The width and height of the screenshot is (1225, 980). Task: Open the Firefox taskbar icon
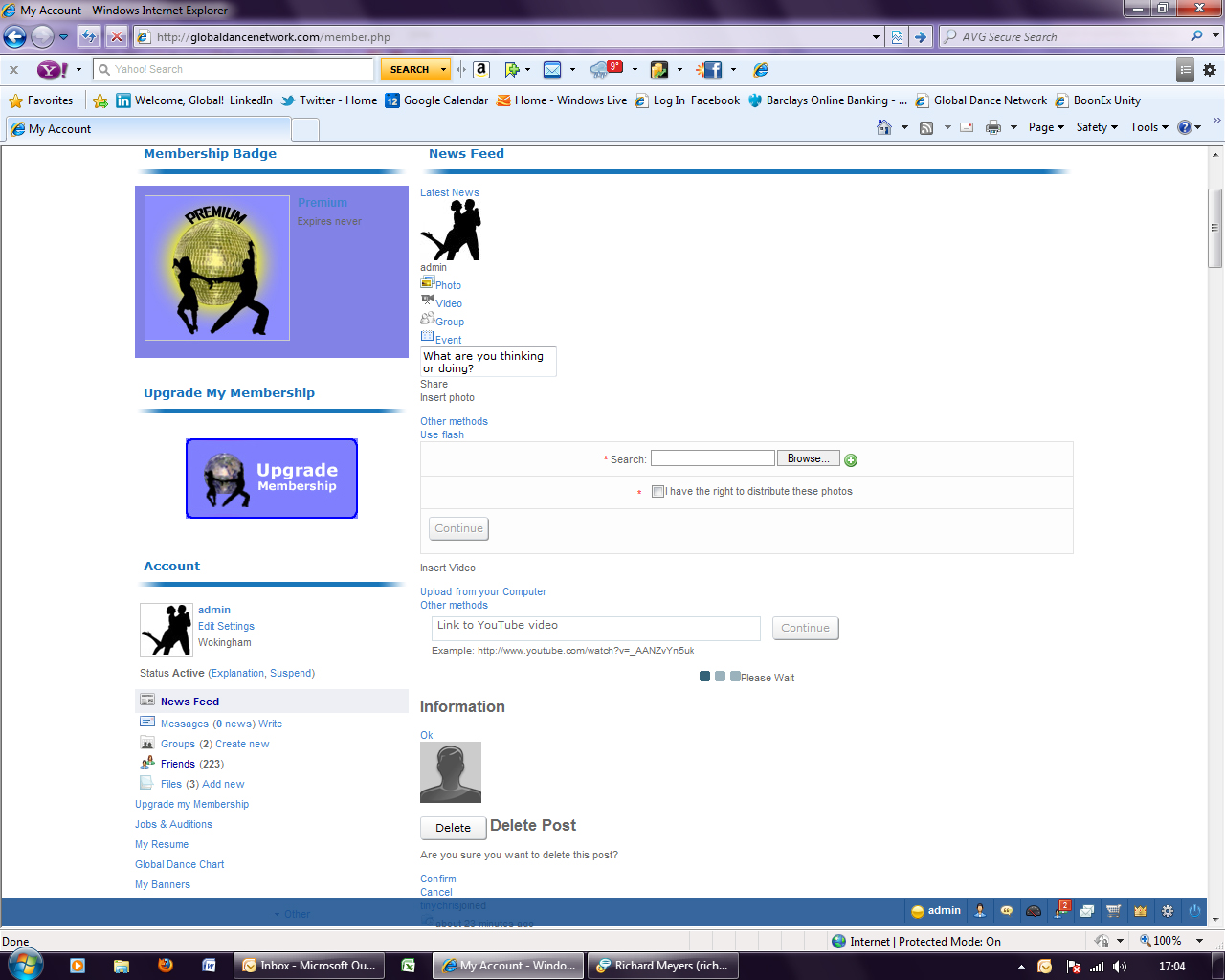[166, 966]
